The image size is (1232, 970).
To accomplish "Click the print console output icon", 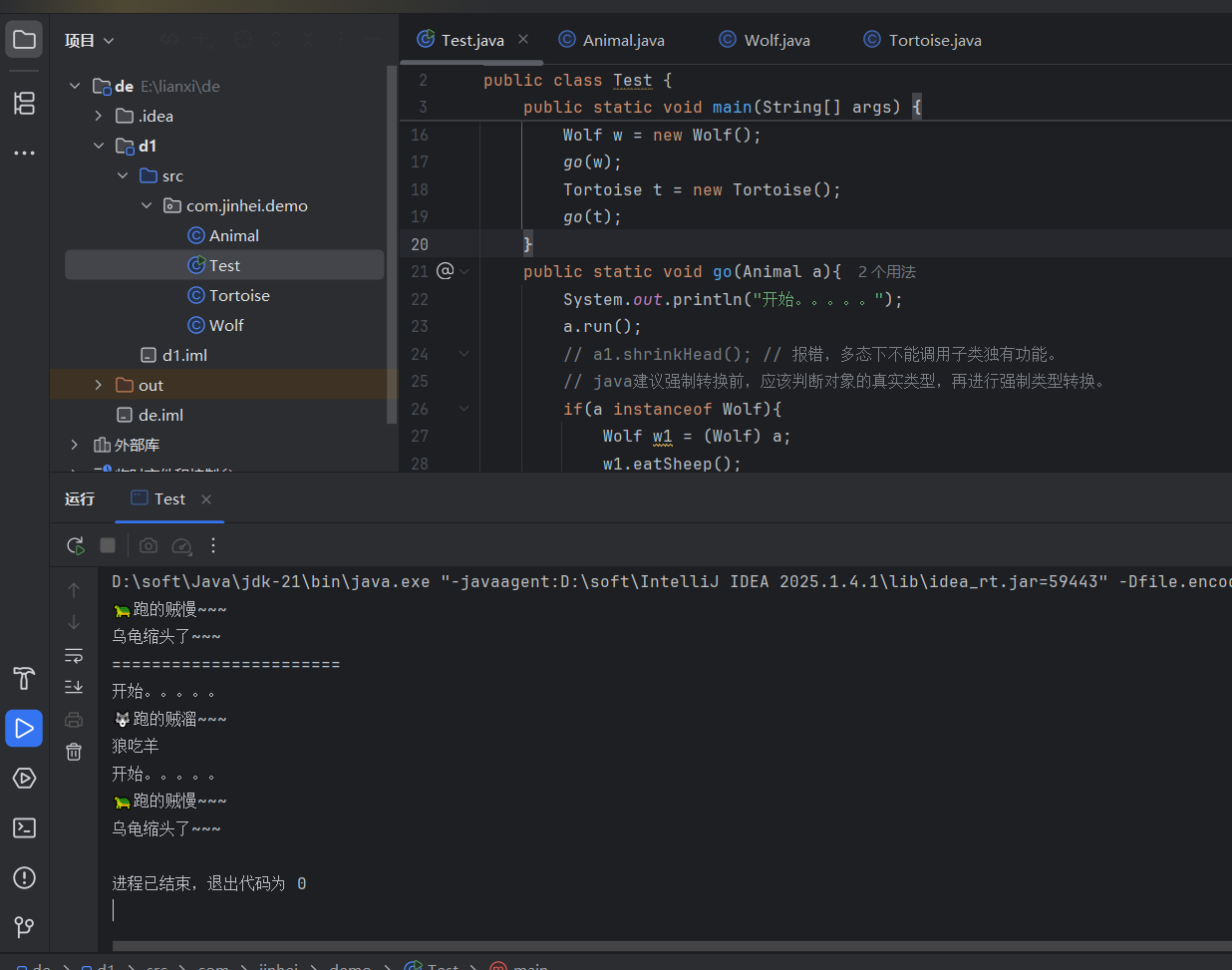I will 74,720.
